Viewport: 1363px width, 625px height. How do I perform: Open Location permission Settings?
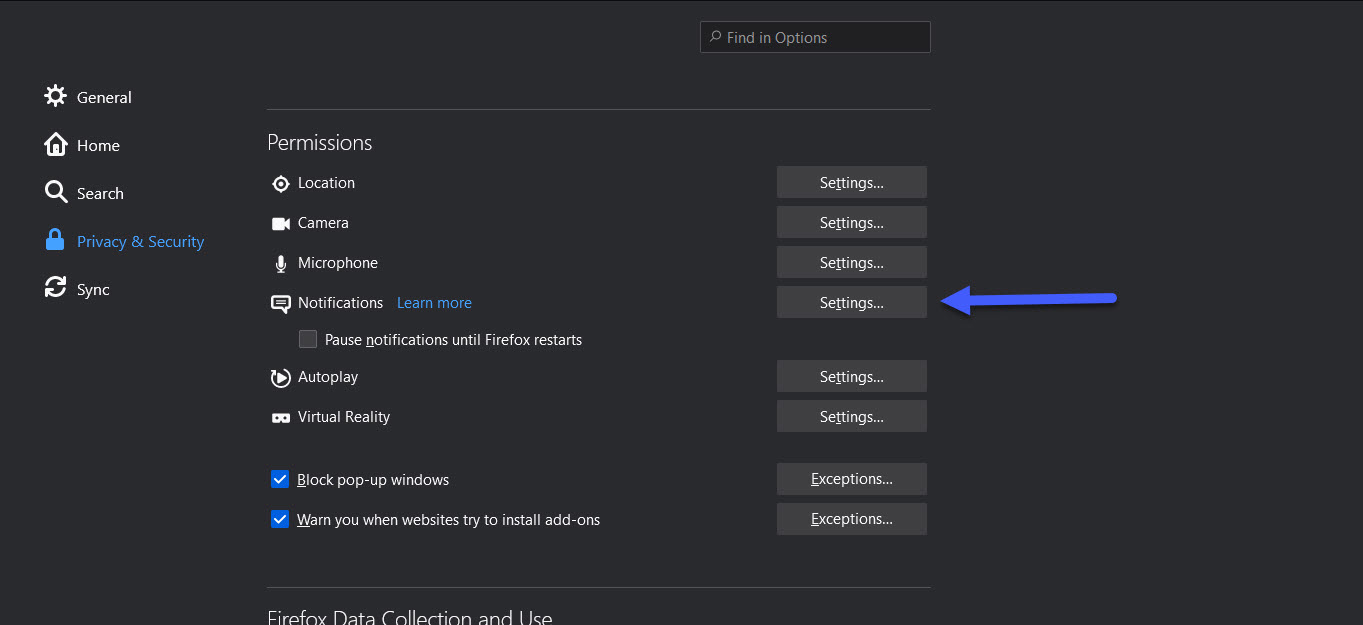852,182
